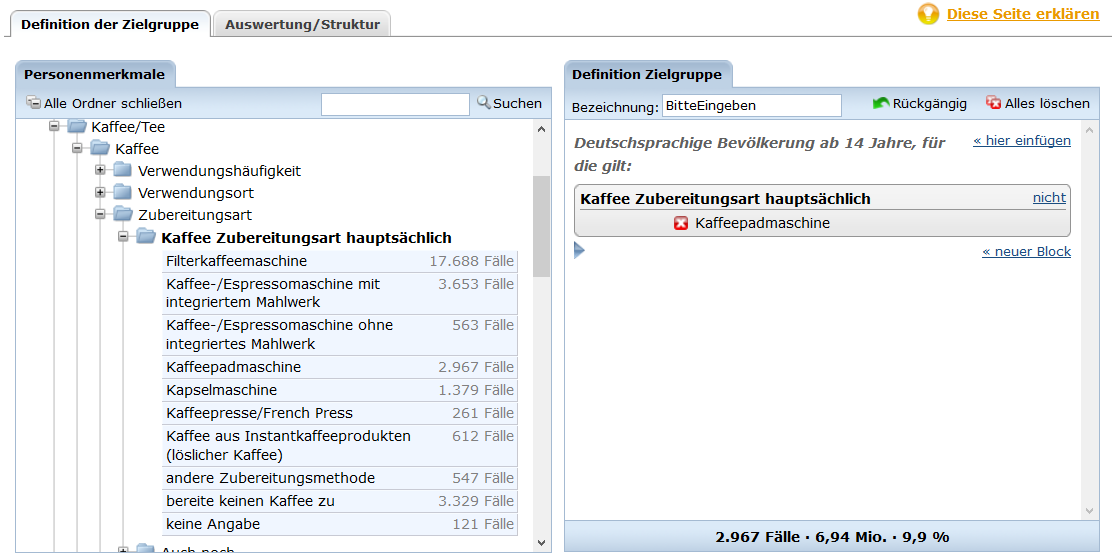The height and width of the screenshot is (560, 1115).
Task: Remove Kaffeepadmaschine via red X icon
Action: [681, 223]
